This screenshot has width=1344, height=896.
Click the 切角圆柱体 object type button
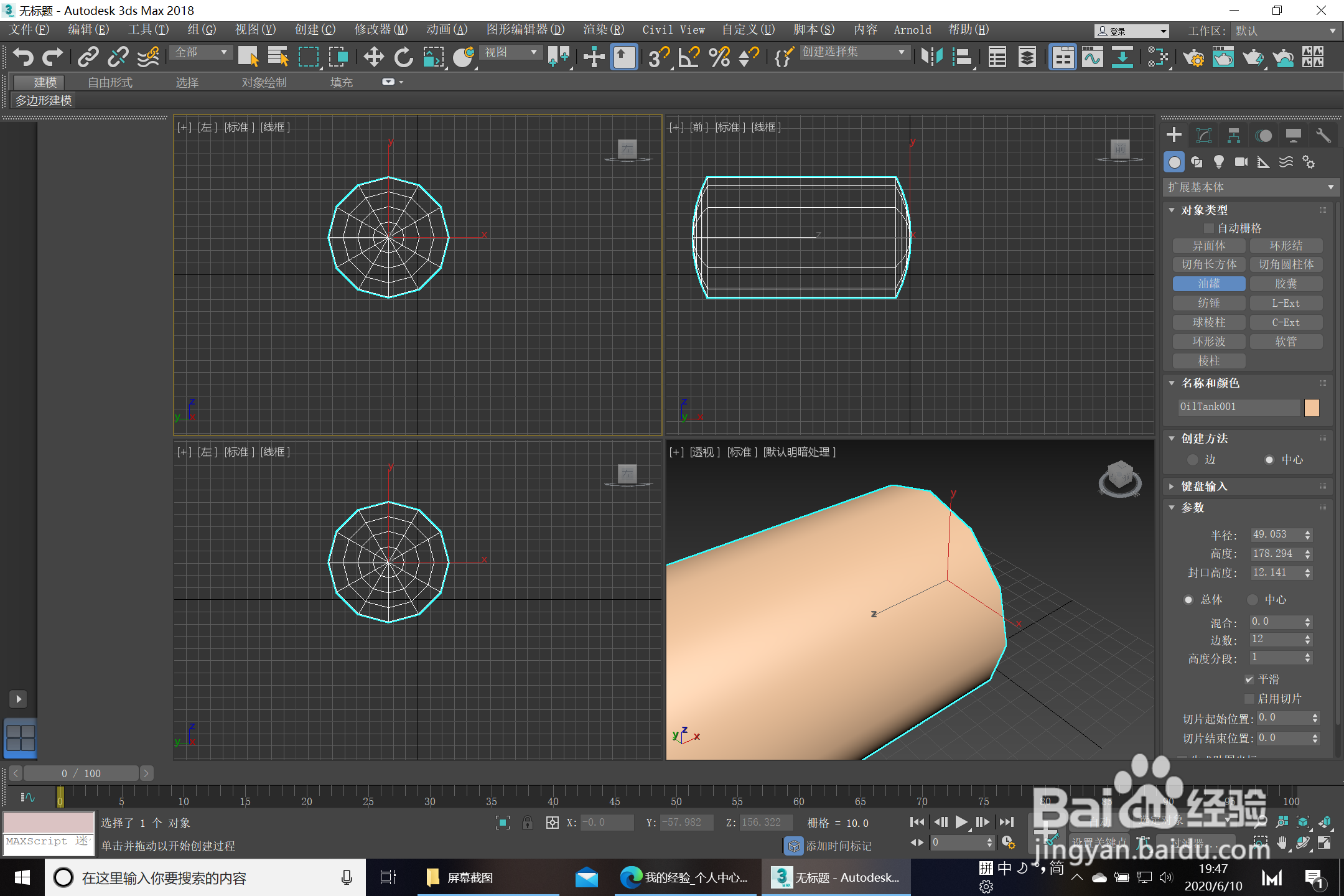coord(1286,264)
